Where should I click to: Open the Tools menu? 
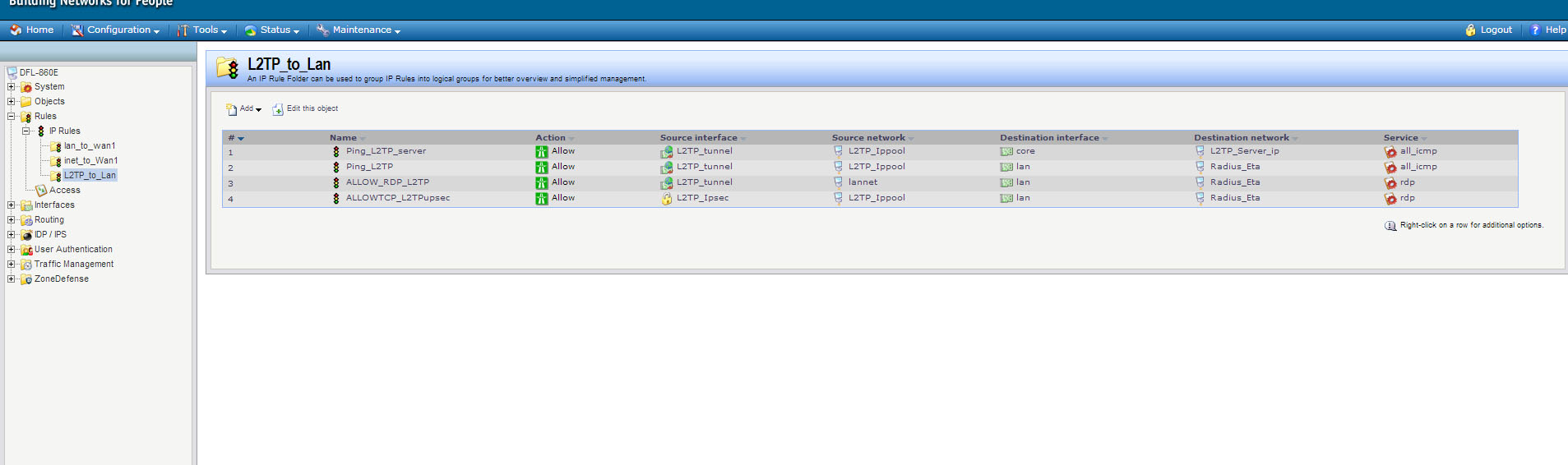(x=202, y=30)
